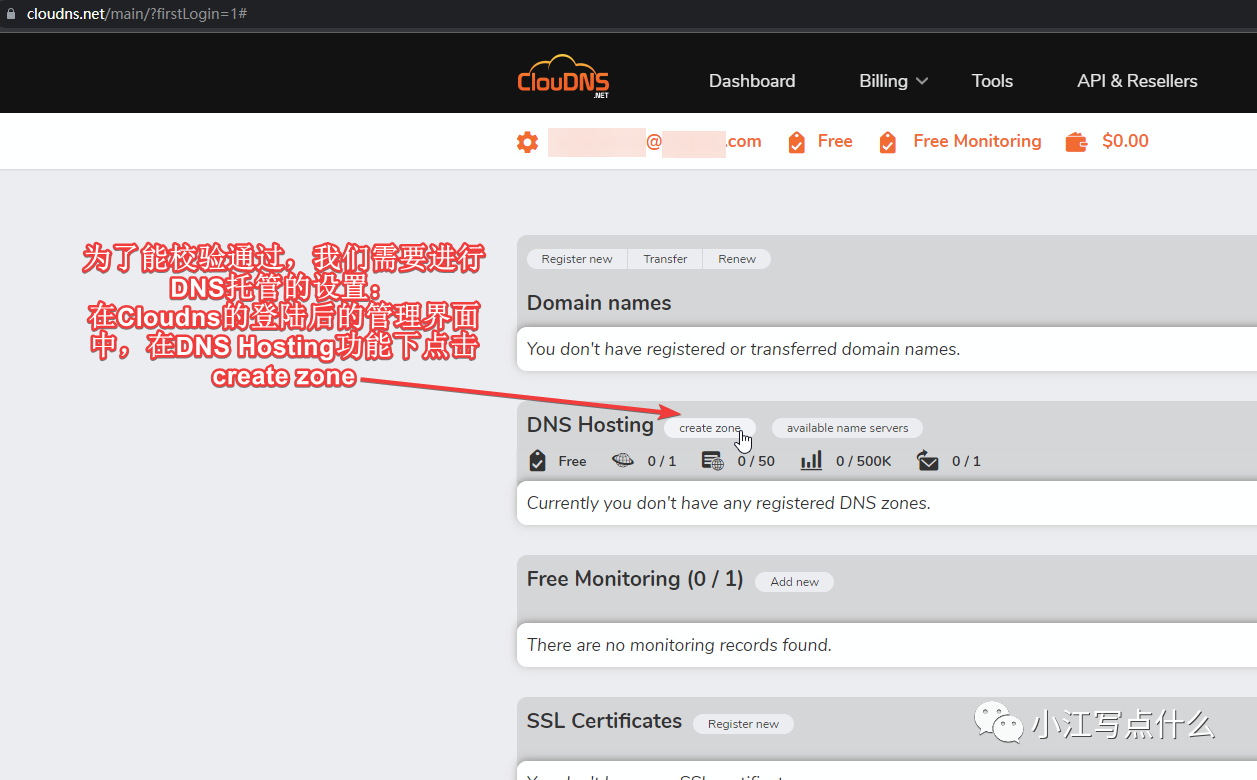Open the Billing menu
This screenshot has height=780, width=1257.
[x=883, y=81]
